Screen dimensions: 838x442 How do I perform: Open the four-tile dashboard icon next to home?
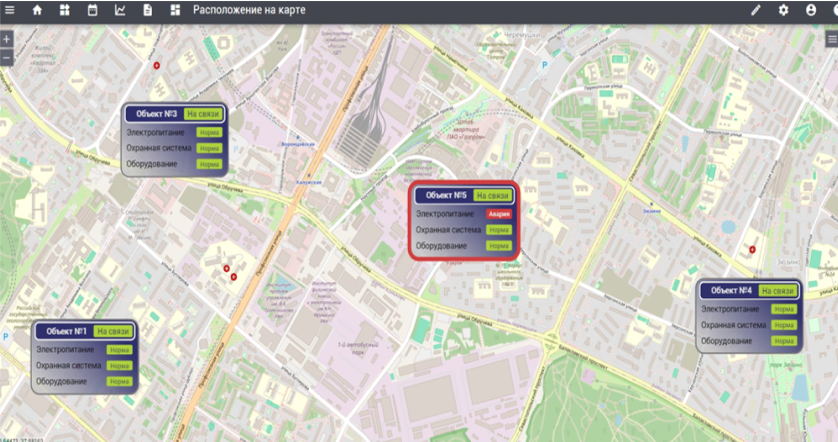coord(65,10)
